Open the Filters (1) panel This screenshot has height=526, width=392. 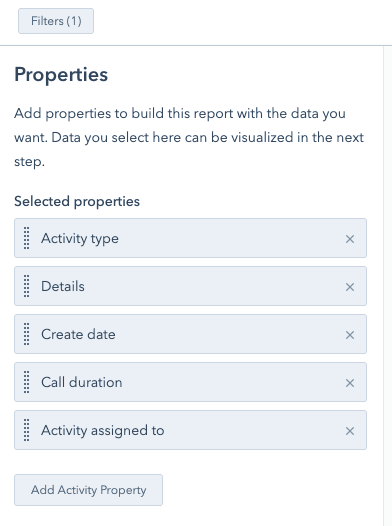click(56, 21)
